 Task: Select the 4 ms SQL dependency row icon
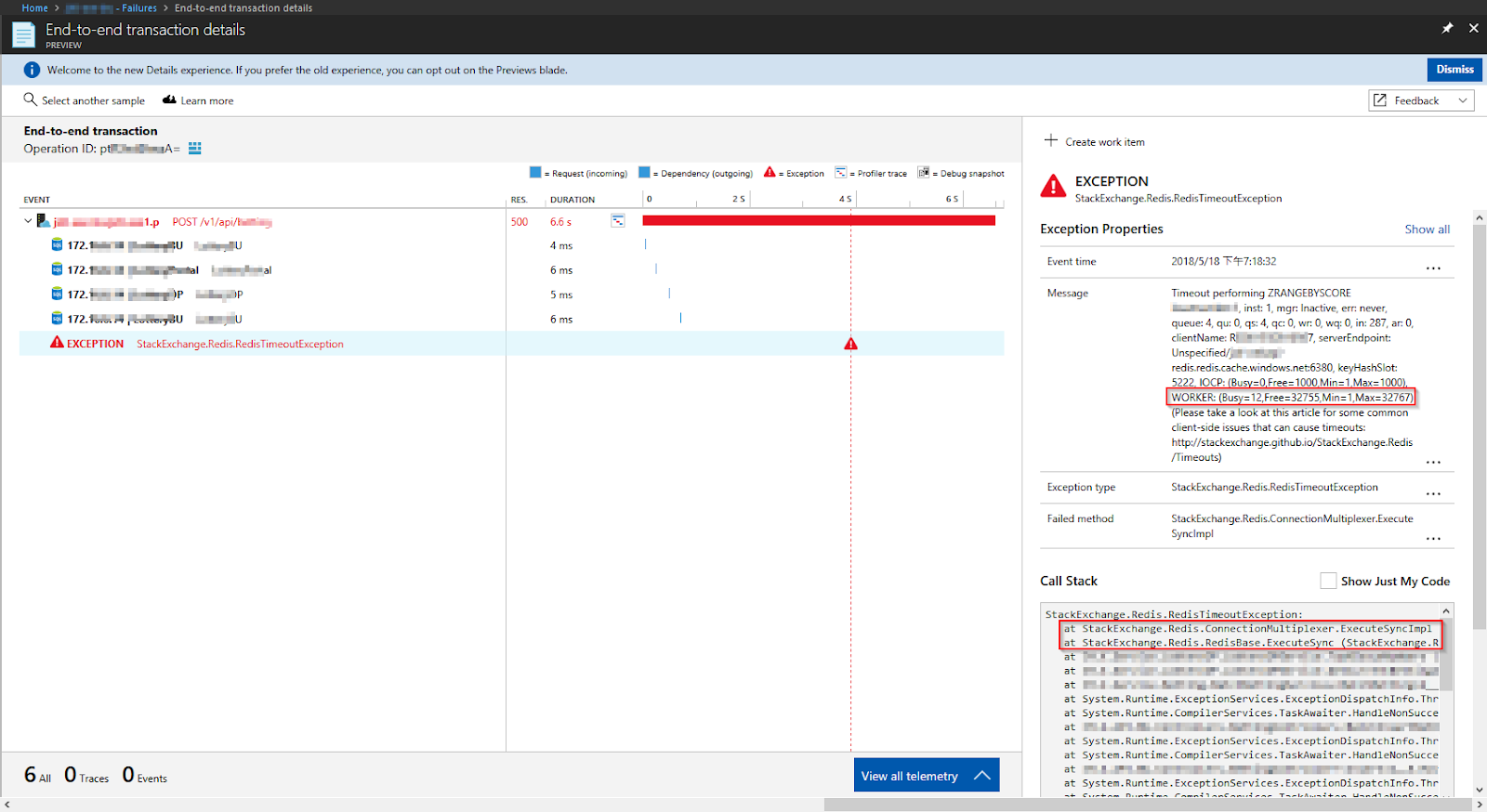(x=57, y=245)
